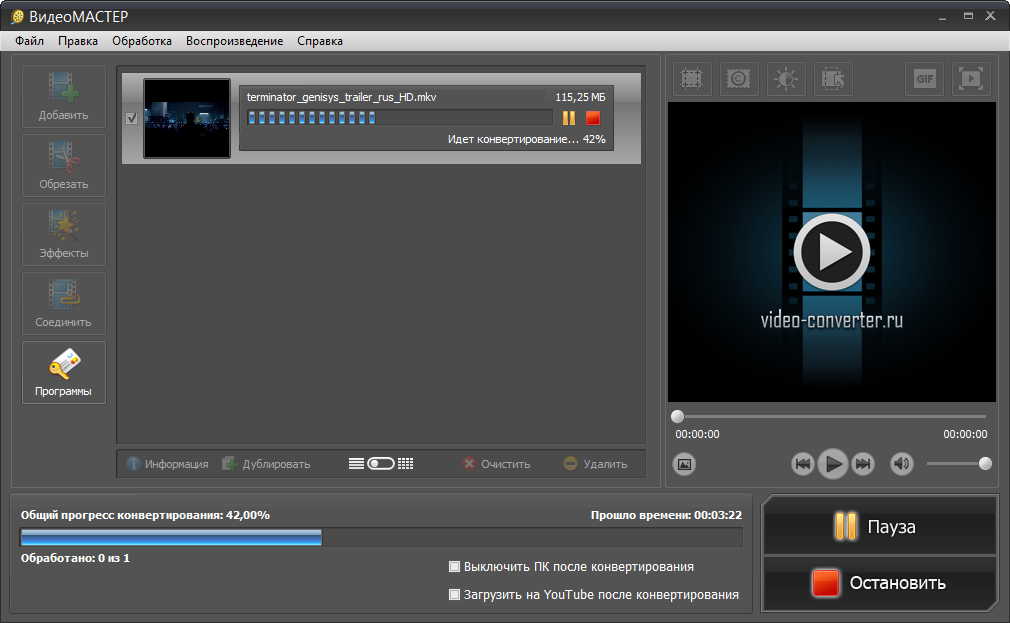Mute the player with the speaker icon
This screenshot has height=623, width=1010.
[902, 464]
